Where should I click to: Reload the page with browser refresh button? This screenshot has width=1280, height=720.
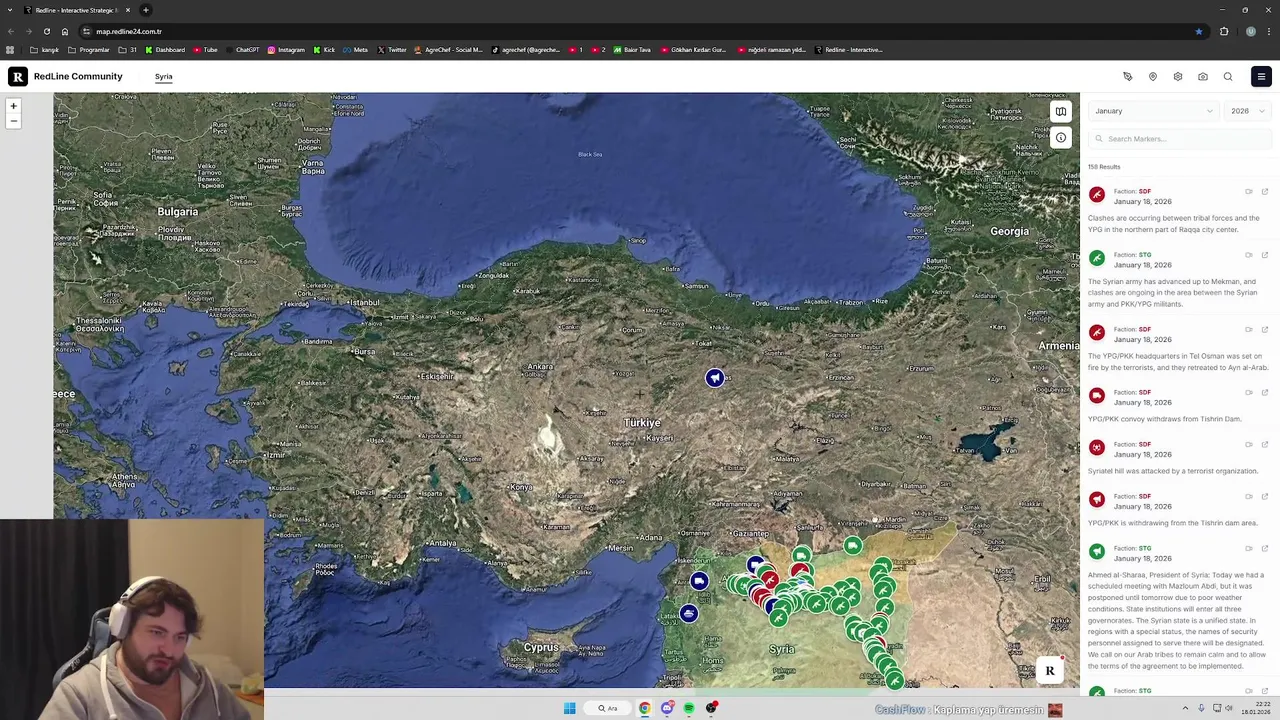pyautogui.click(x=46, y=31)
